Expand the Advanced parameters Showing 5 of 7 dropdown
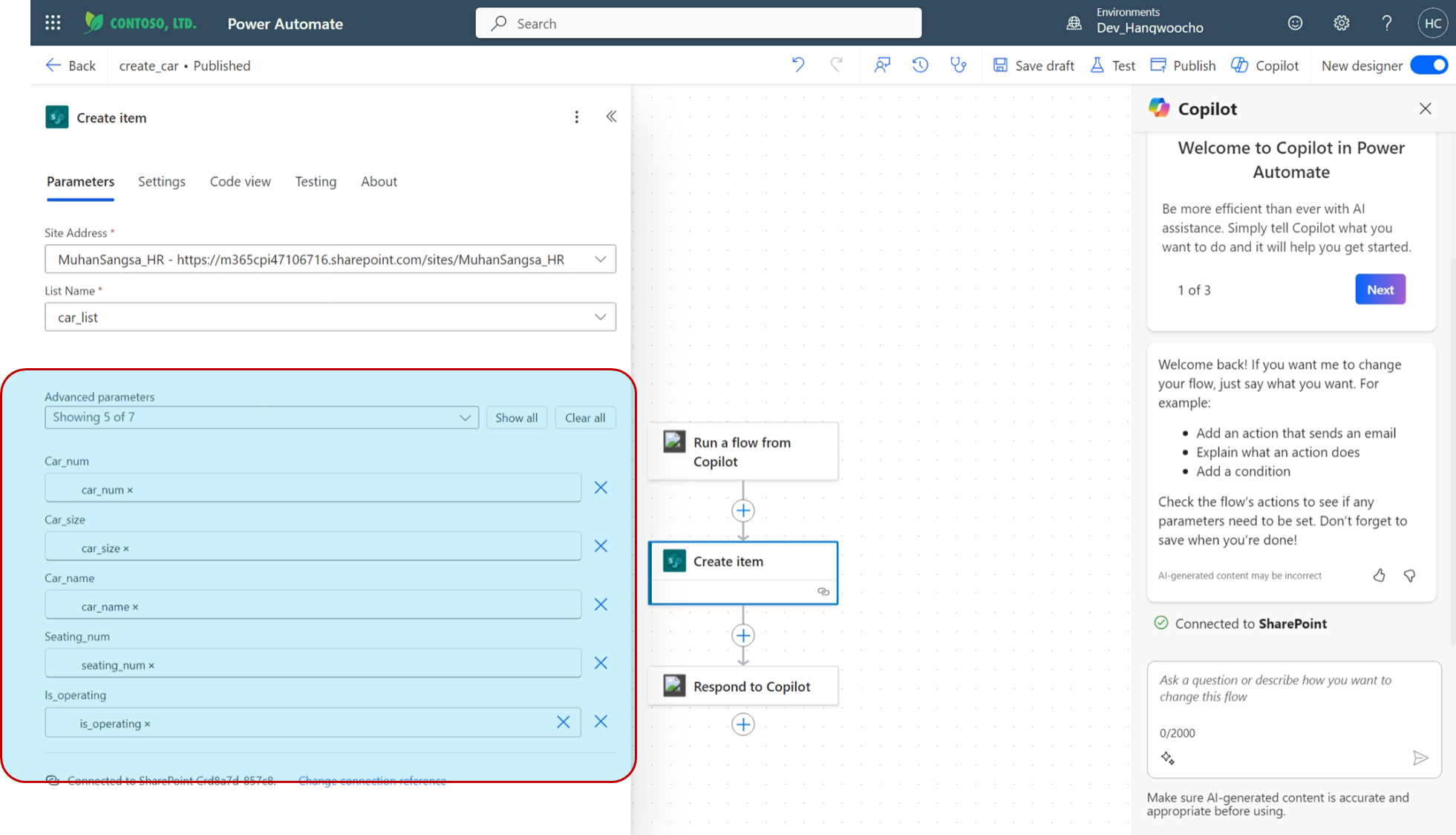The width and height of the screenshot is (1456, 835). click(261, 417)
